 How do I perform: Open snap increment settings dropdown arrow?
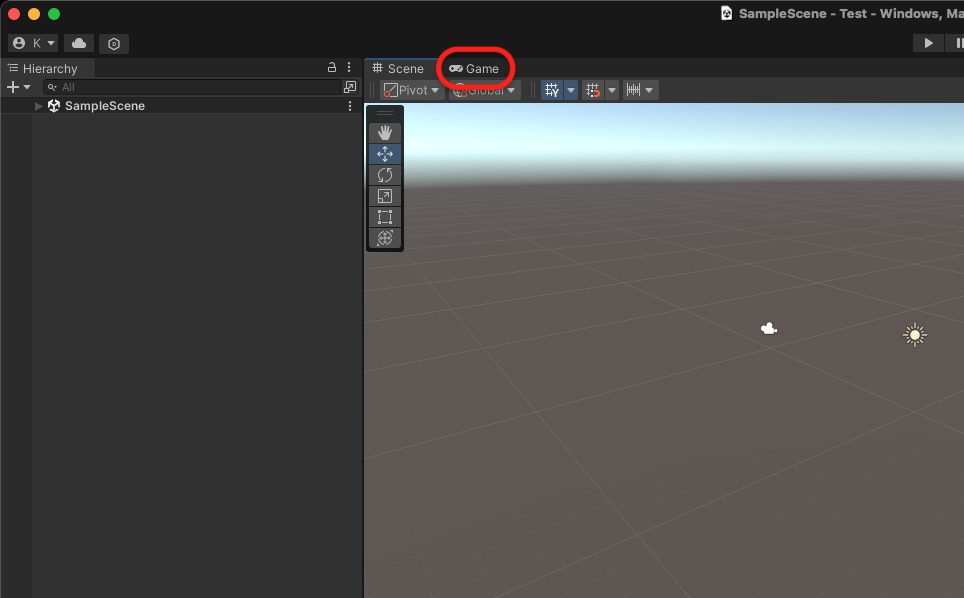[x=649, y=90]
